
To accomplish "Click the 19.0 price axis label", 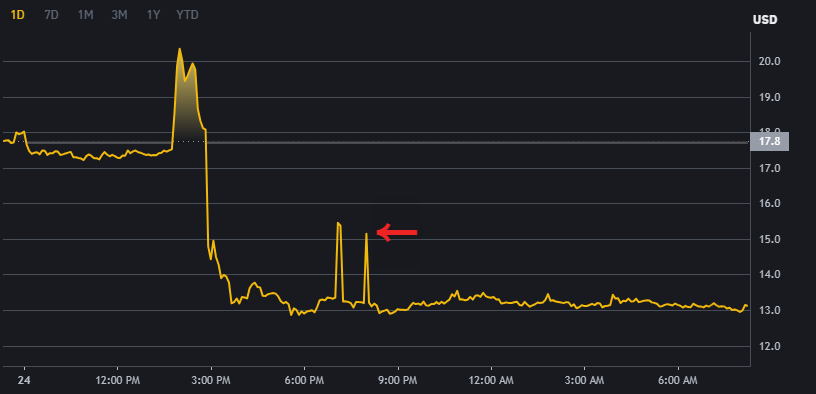I will coord(770,97).
